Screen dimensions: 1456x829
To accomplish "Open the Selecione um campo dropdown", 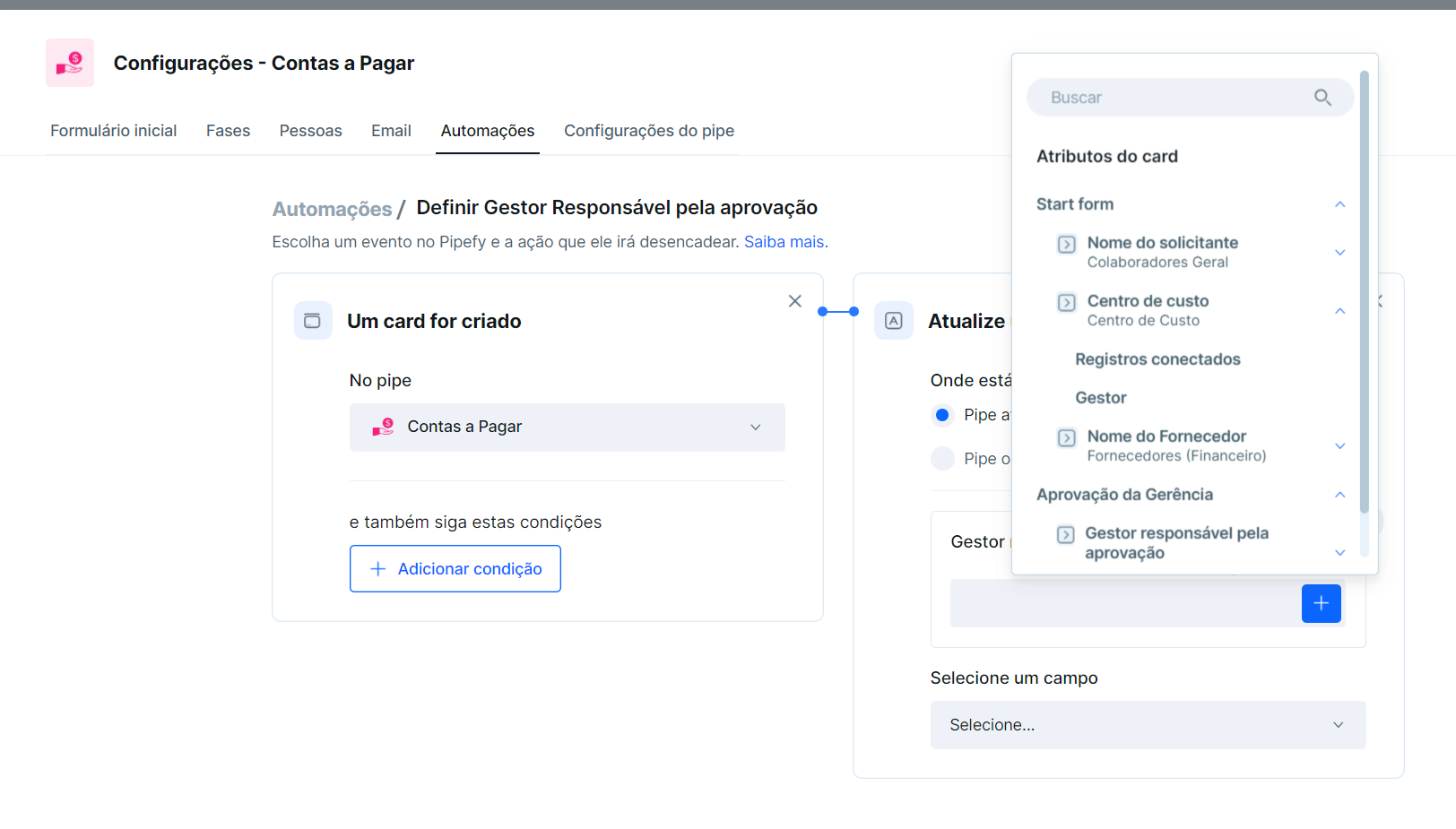I will tap(1148, 725).
